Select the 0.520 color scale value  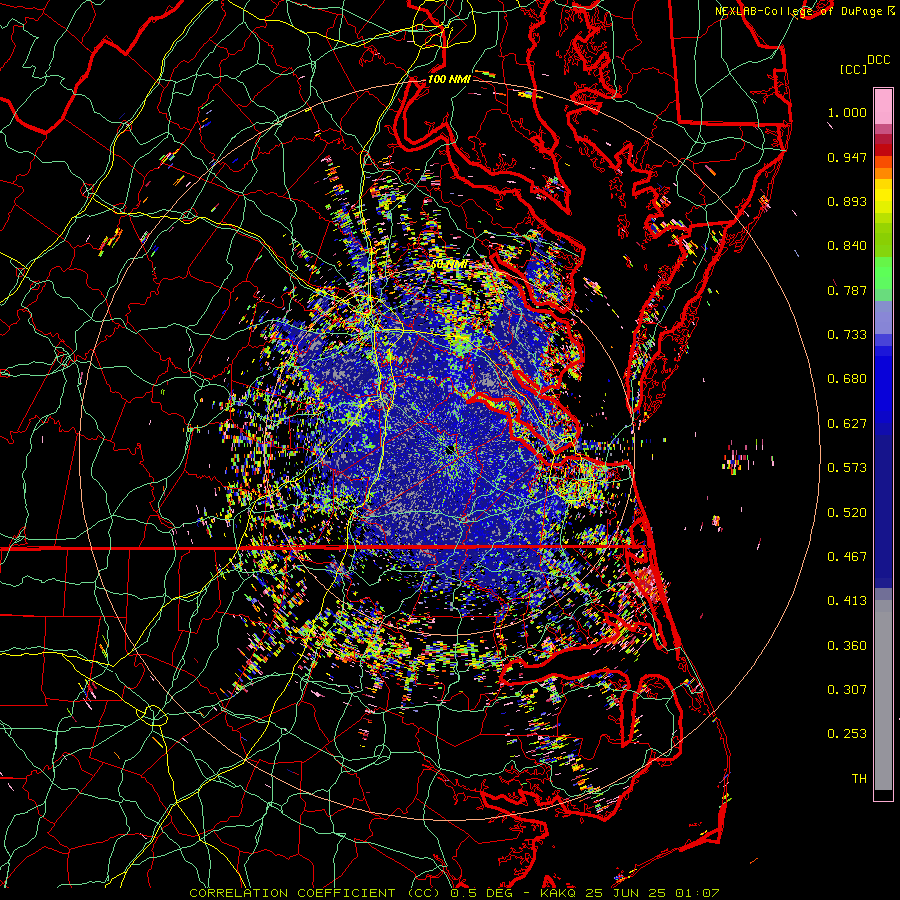[847, 513]
